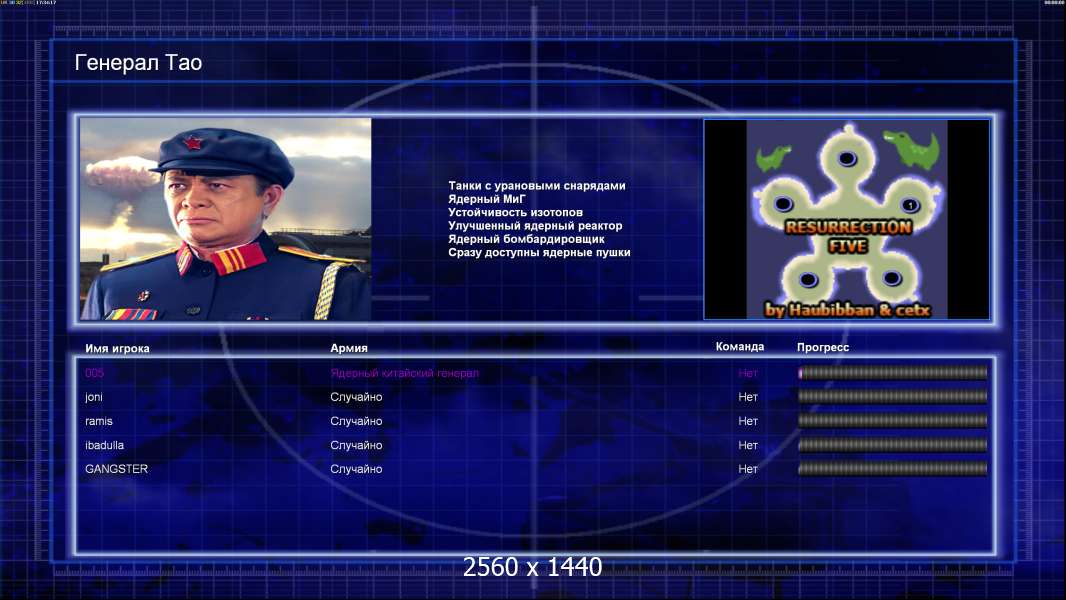Click 'Случайно' army in GANGSTER row
The width and height of the screenshot is (1066, 600).
356,469
